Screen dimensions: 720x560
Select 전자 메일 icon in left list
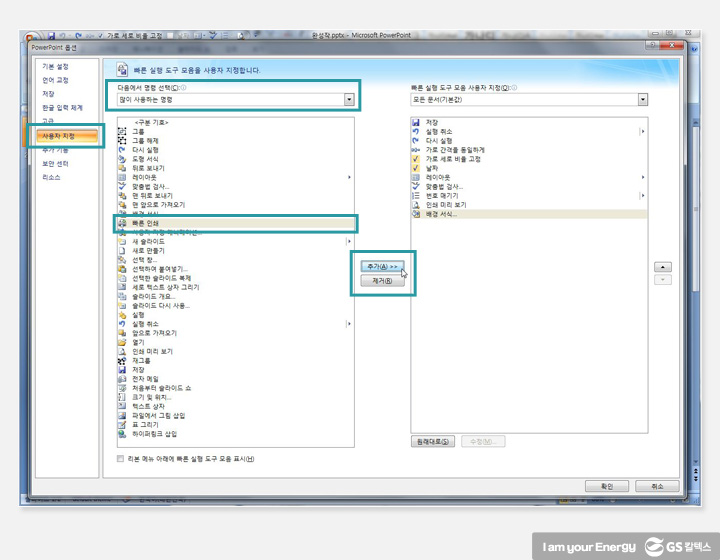(122, 379)
